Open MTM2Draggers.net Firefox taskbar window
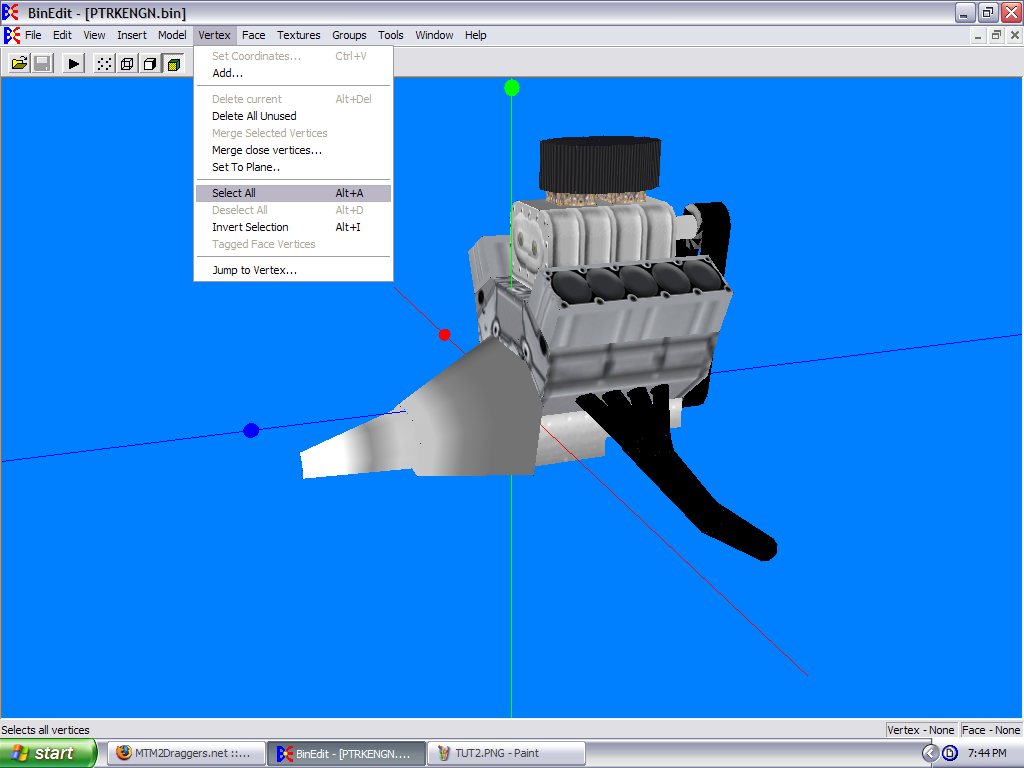The image size is (1024, 768). click(186, 753)
